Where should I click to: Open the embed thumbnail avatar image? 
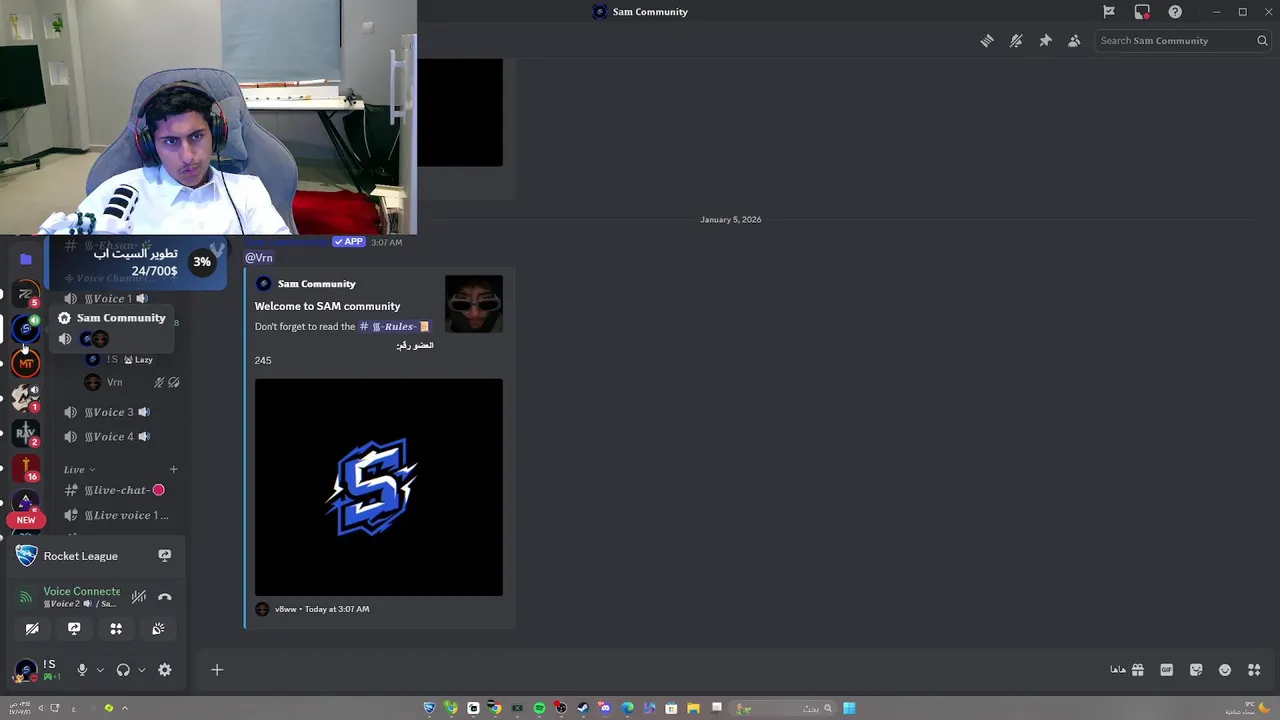point(474,304)
